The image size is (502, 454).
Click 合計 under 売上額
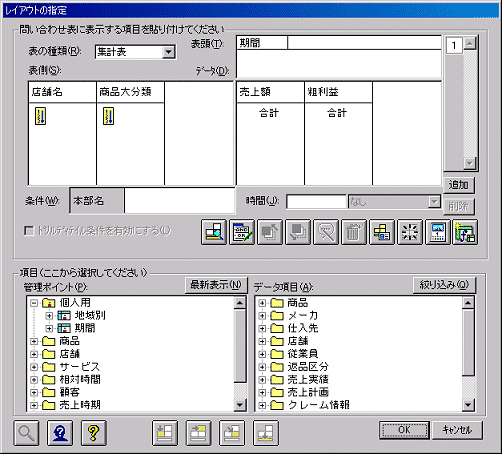(x=269, y=113)
